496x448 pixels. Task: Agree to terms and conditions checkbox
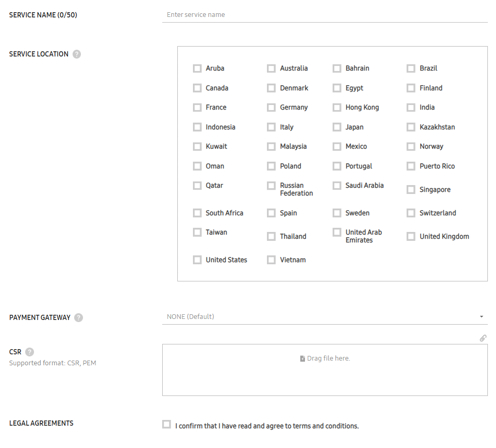click(166, 424)
